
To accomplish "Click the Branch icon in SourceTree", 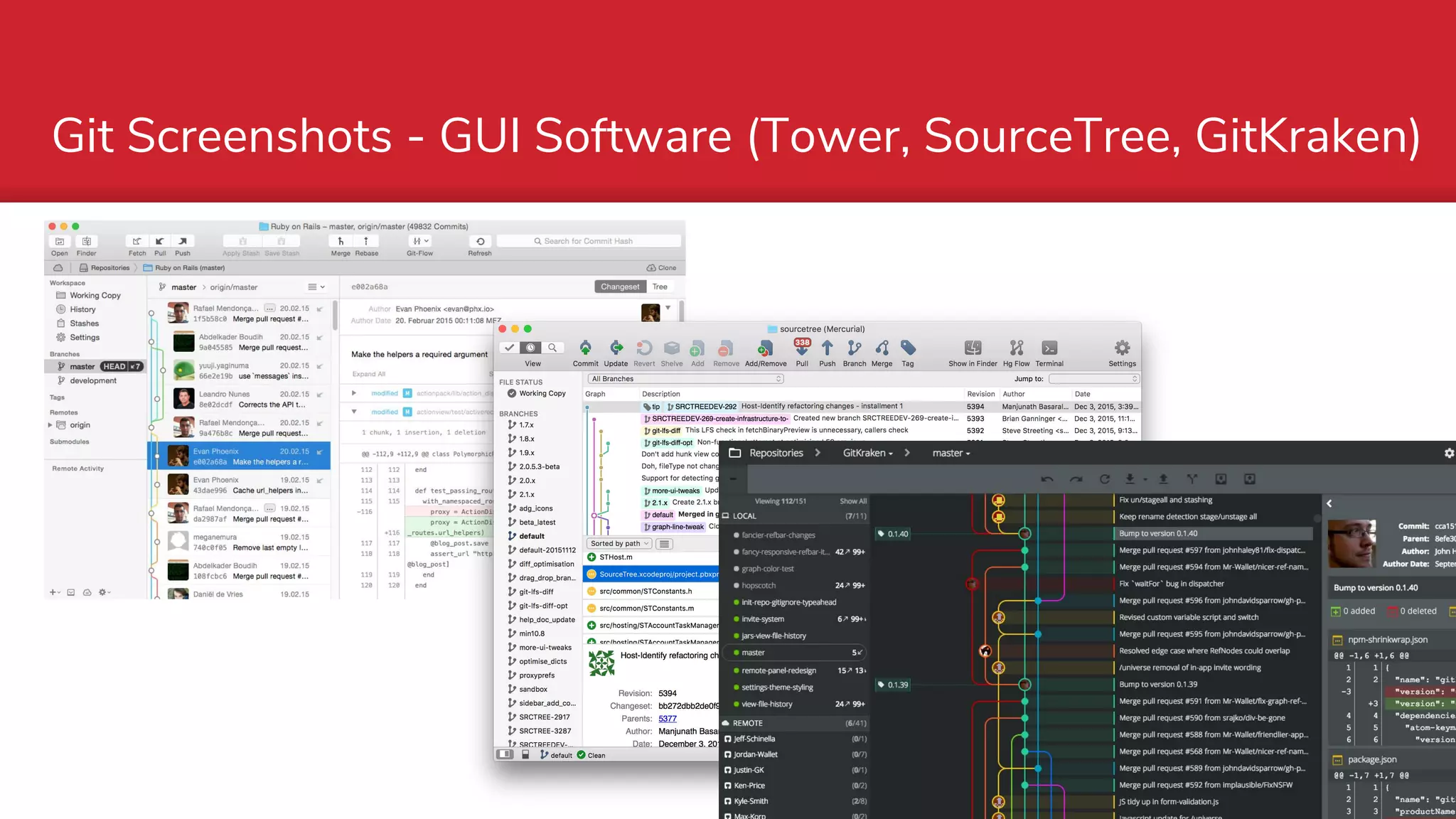I will click(x=855, y=348).
